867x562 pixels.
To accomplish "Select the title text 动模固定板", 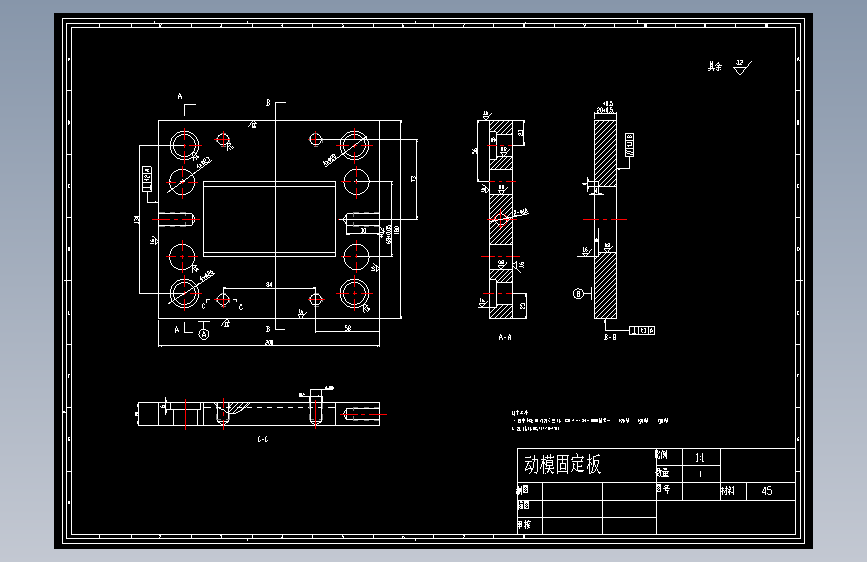I will click(562, 465).
